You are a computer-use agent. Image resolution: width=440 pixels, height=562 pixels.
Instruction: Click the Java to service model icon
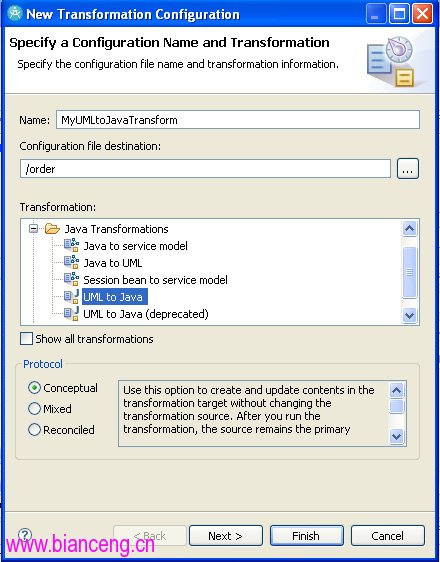coord(71,246)
